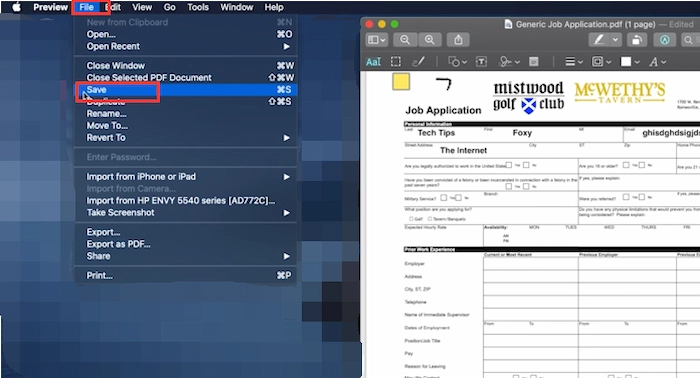The image size is (700, 378).
Task: Rotate the page with the Rotate button
Action: (637, 40)
